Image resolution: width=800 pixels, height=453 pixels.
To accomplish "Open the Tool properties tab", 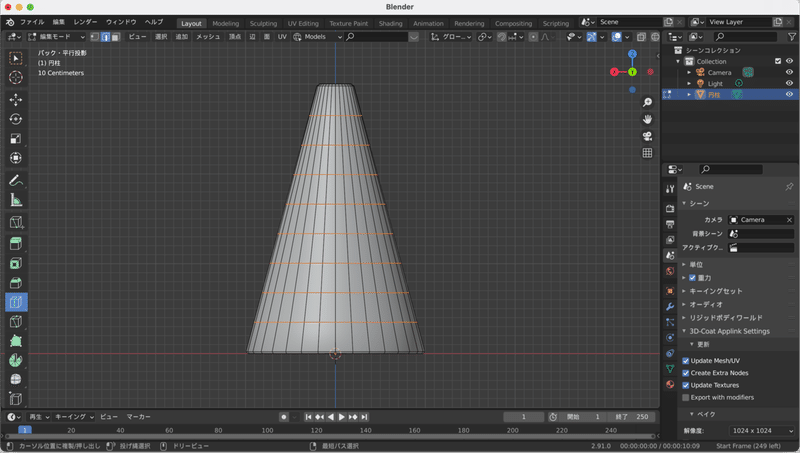I will click(x=670, y=189).
